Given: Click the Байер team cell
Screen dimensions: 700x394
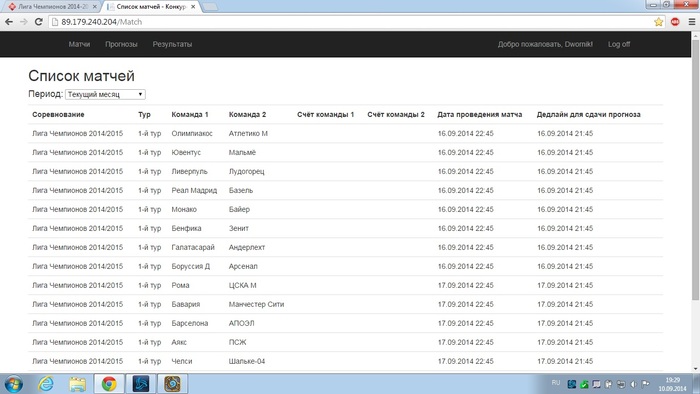Looking at the screenshot, I should 239,209.
